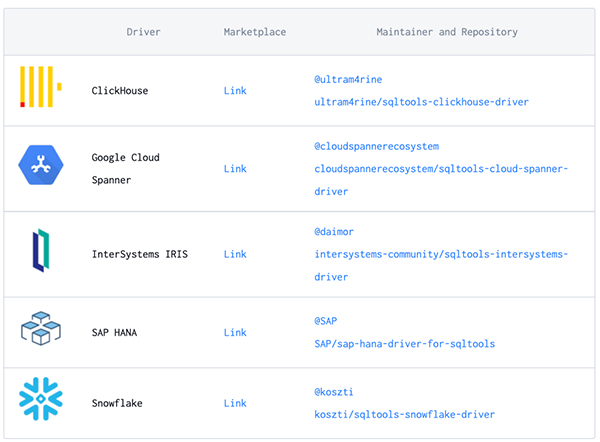Open the sqltools-cloud-spanner-driver repository link
This screenshot has height=442, width=600.
pyautogui.click(x=440, y=169)
